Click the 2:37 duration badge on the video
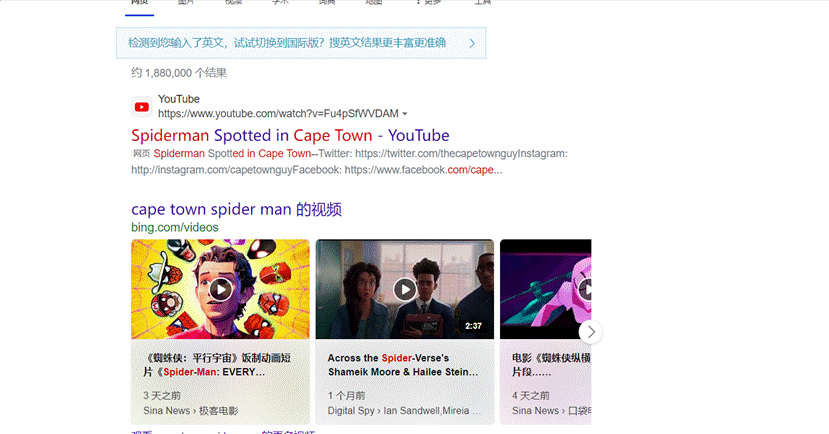829x434 pixels. [473, 326]
